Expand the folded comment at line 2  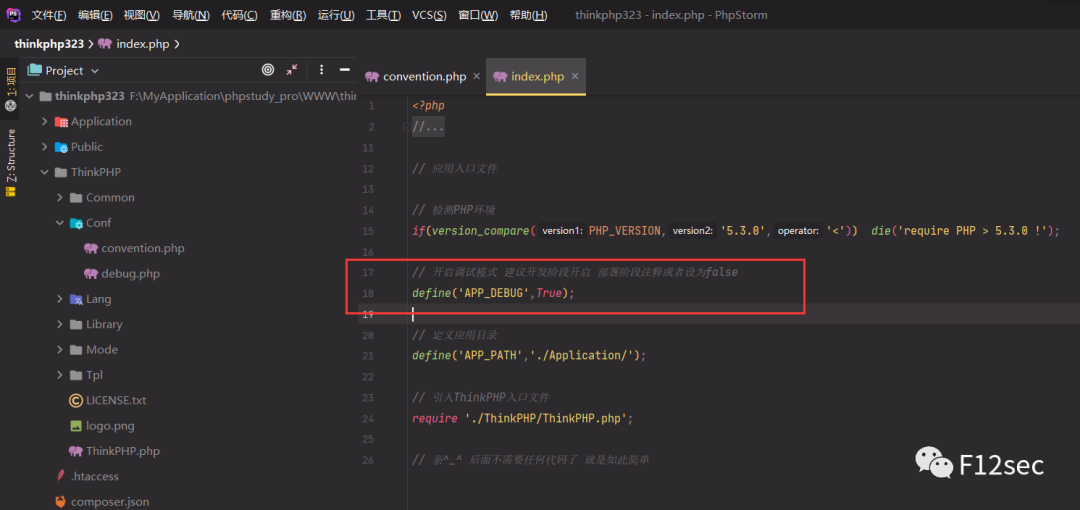406,127
